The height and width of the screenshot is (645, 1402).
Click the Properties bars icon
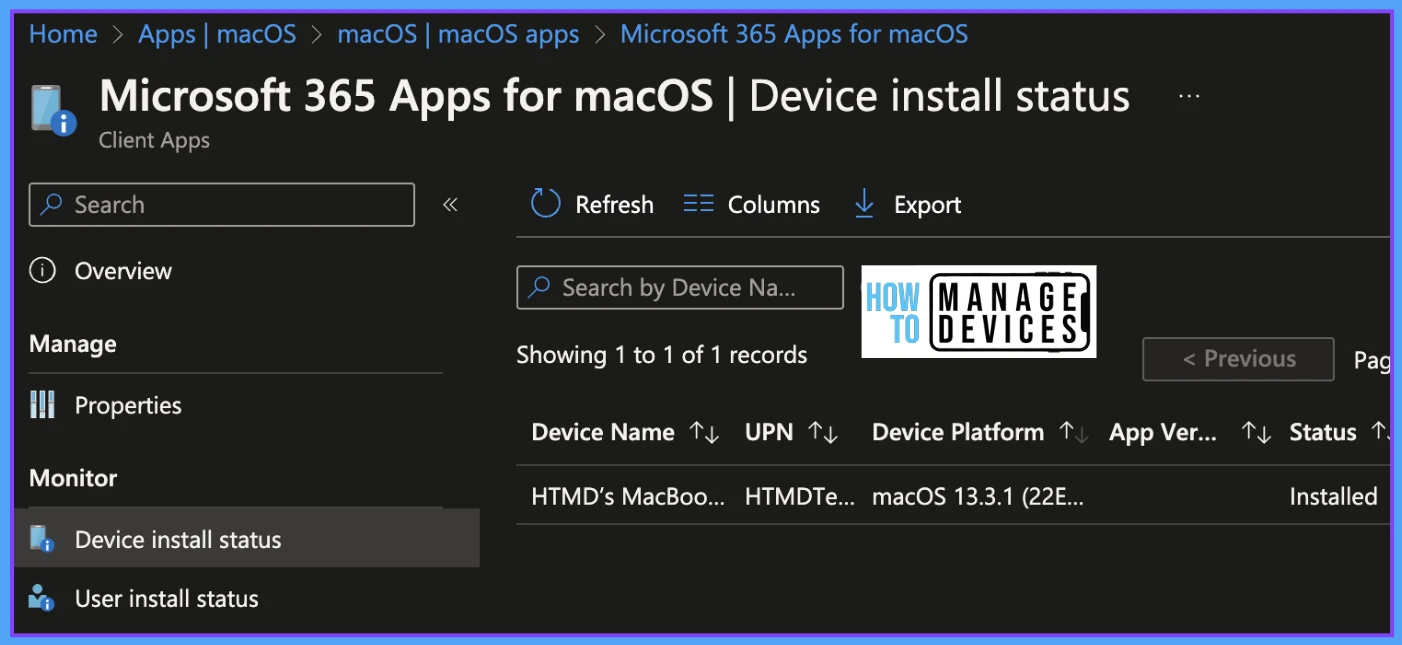[42, 405]
